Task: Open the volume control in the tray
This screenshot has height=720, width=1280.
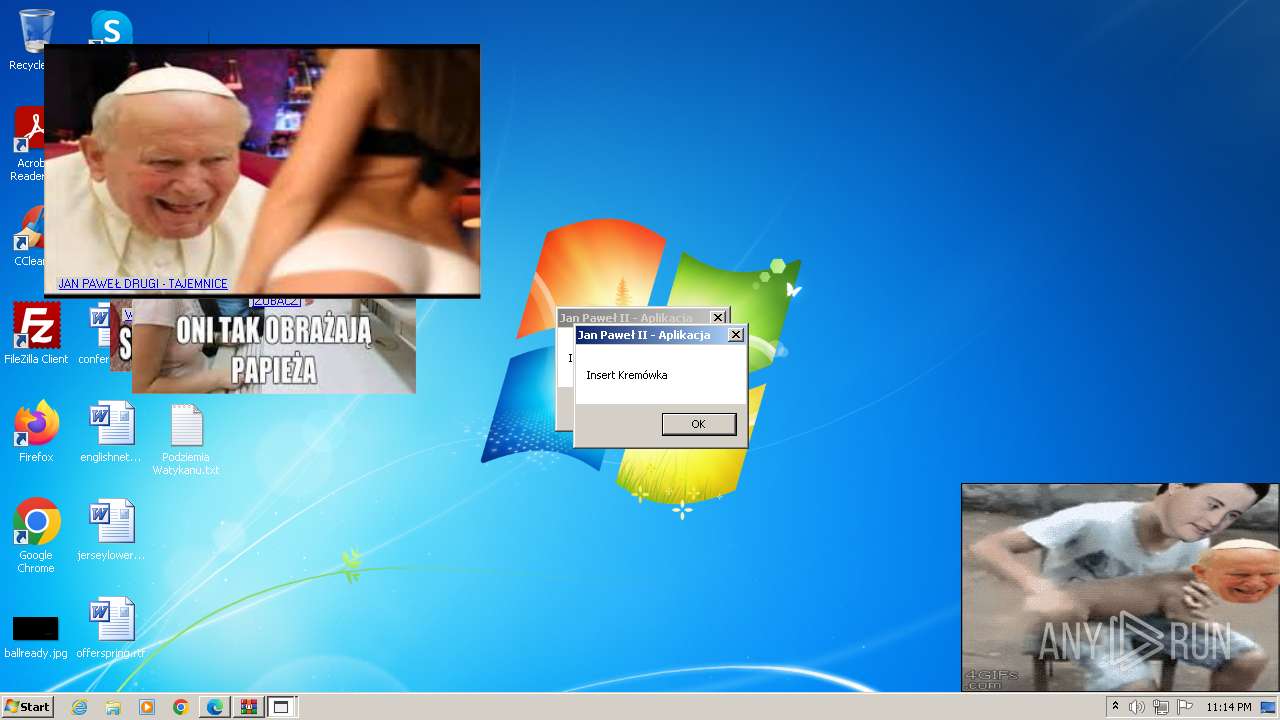Action: click(x=1137, y=707)
